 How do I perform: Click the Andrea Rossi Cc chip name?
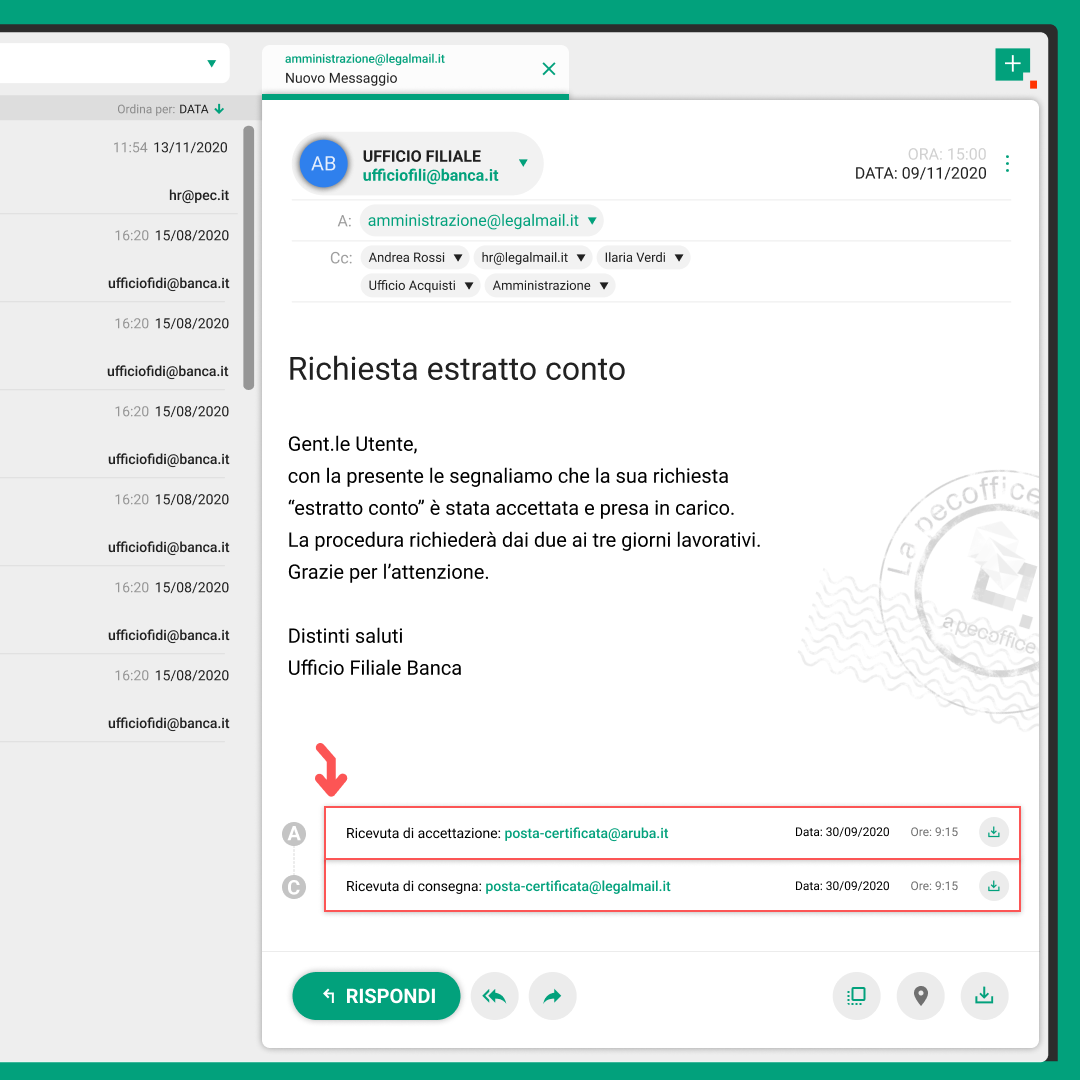[x=406, y=258]
